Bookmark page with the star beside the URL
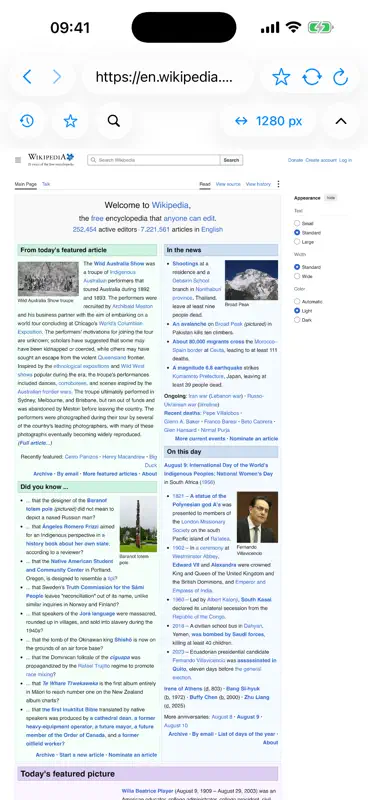 pos(281,77)
